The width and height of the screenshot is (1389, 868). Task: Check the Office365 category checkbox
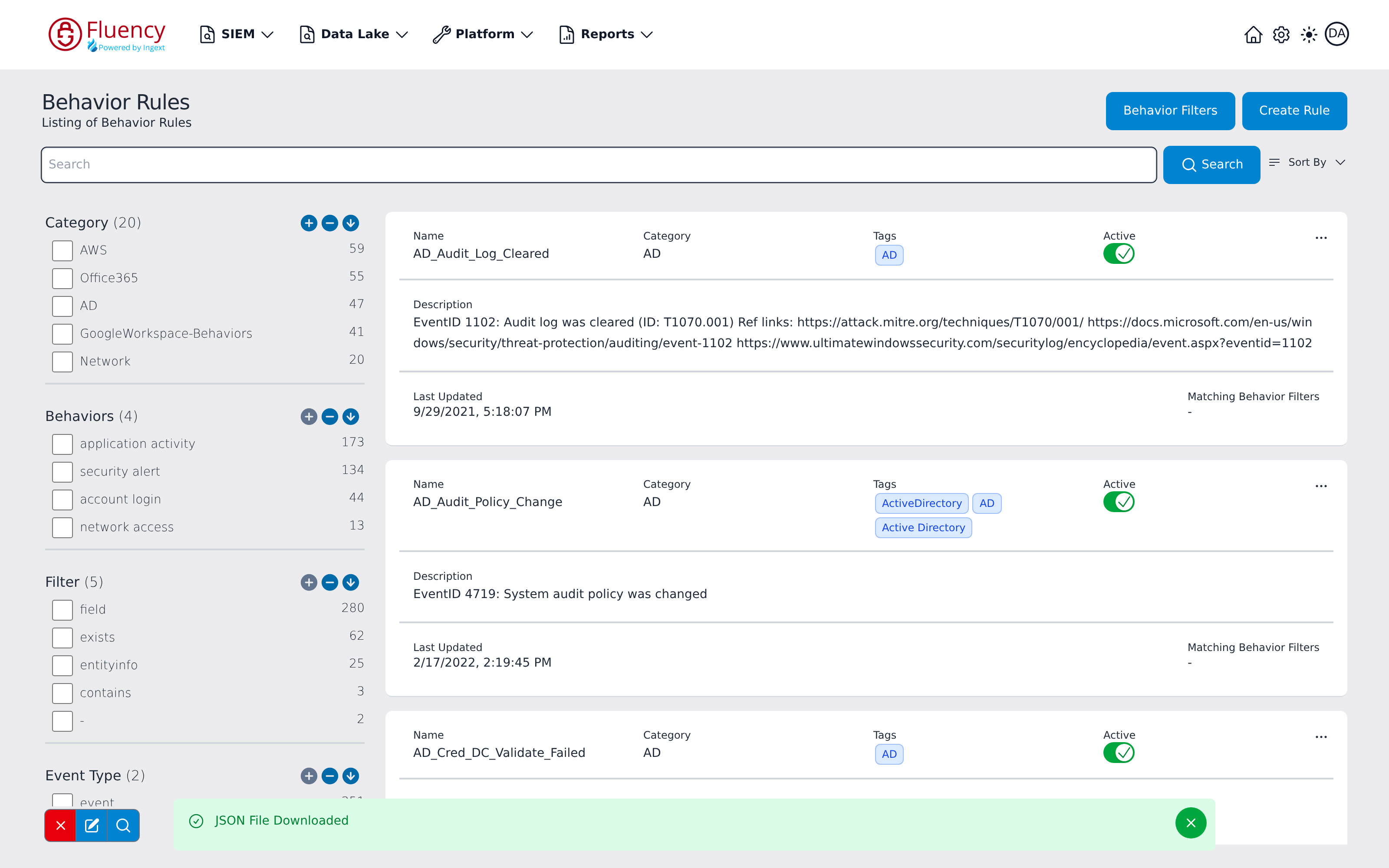62,278
